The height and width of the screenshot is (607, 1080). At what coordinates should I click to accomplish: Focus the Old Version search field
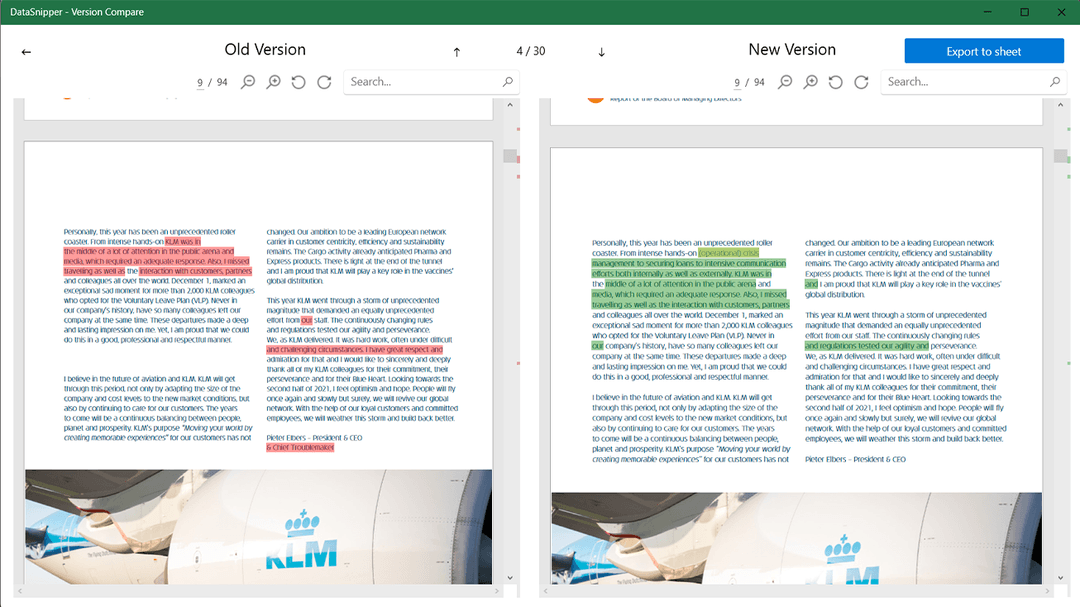tap(420, 82)
